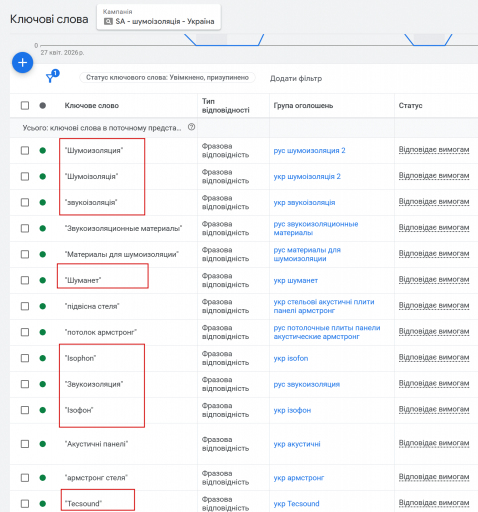Check the box for "потолок армстронг"
Viewport: 478px width, 512px height.
[25, 332]
